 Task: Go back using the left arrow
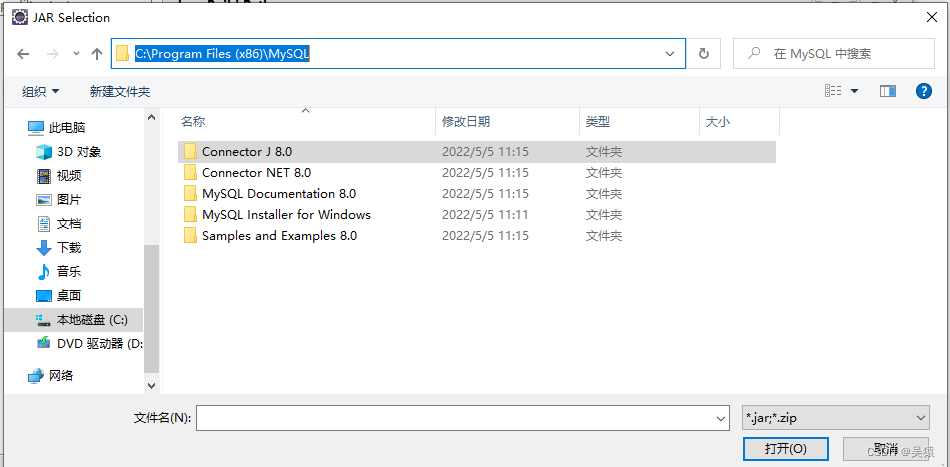coord(23,54)
